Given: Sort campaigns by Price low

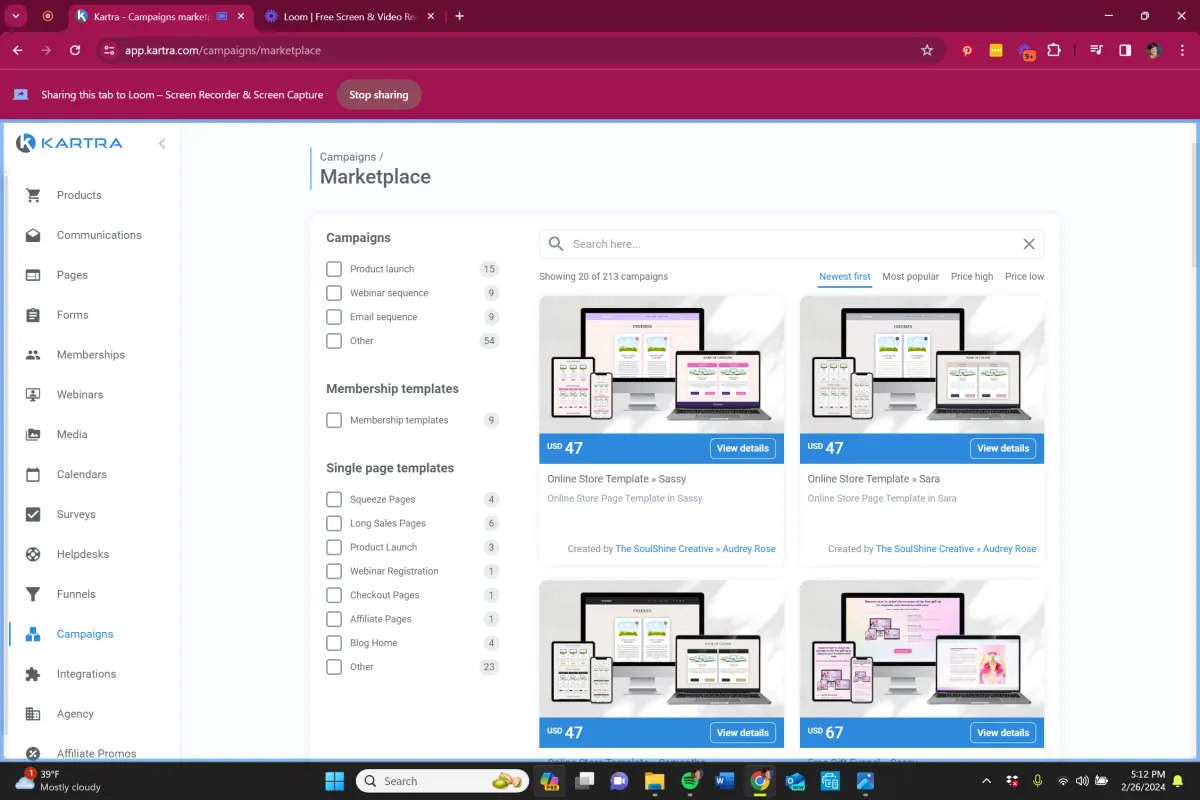Looking at the screenshot, I should pyautogui.click(x=1024, y=276).
